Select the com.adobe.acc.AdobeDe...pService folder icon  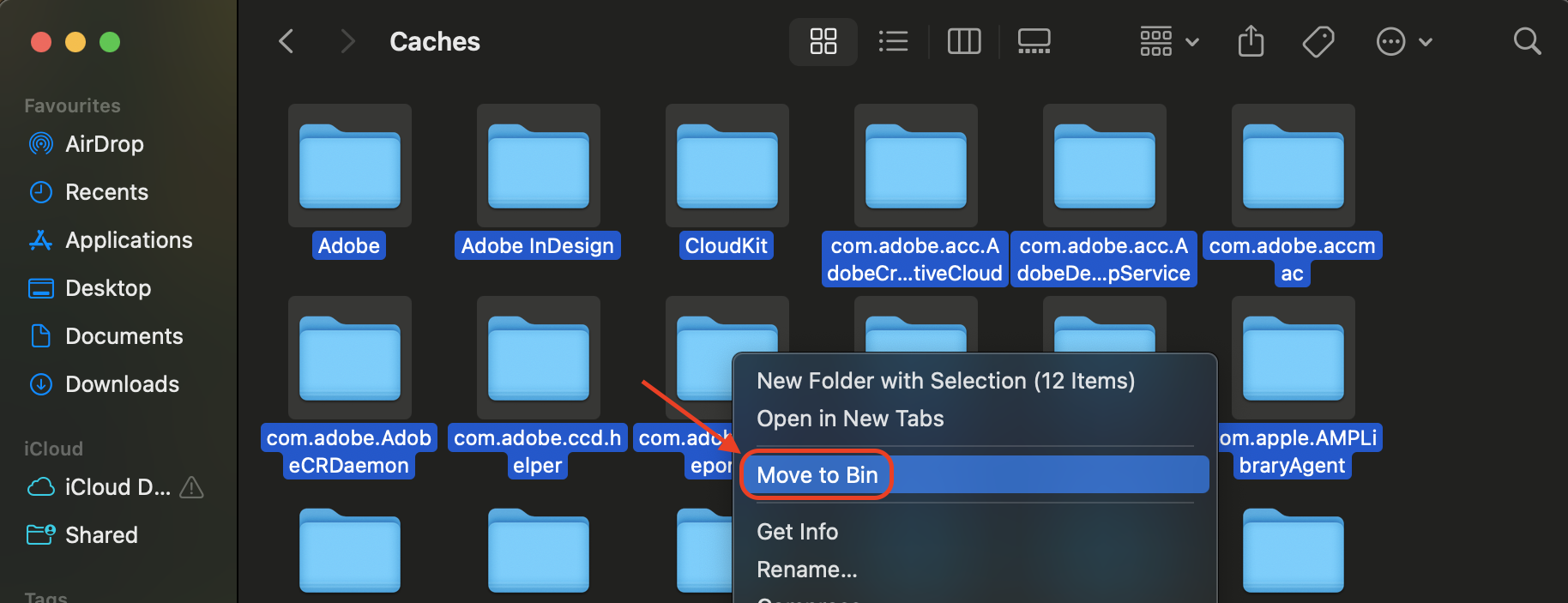(x=1105, y=166)
